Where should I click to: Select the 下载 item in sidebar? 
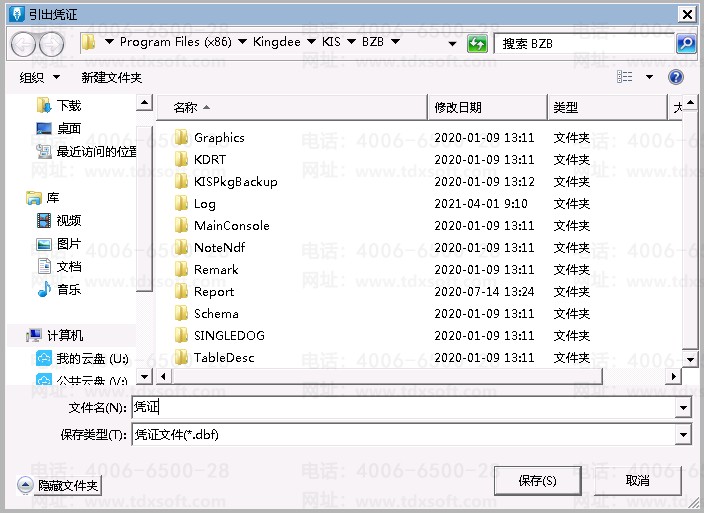pos(68,105)
